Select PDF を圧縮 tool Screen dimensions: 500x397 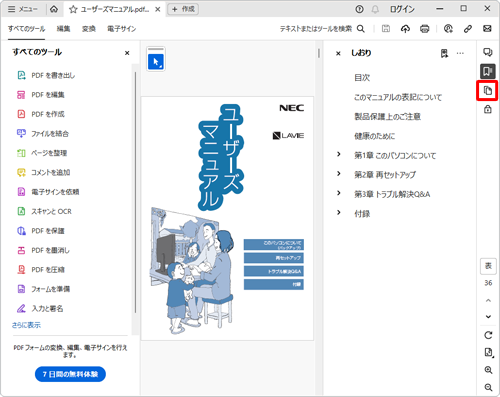(41, 269)
